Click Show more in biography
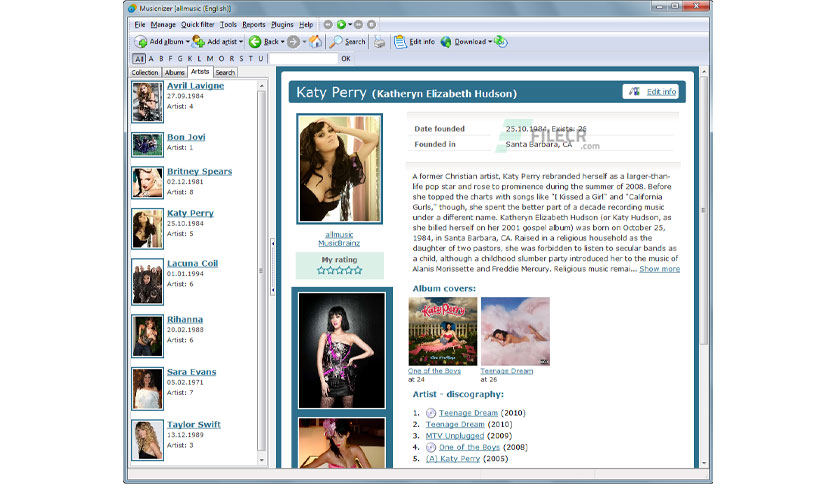Screen dimensions: 836x484 [x=660, y=269]
